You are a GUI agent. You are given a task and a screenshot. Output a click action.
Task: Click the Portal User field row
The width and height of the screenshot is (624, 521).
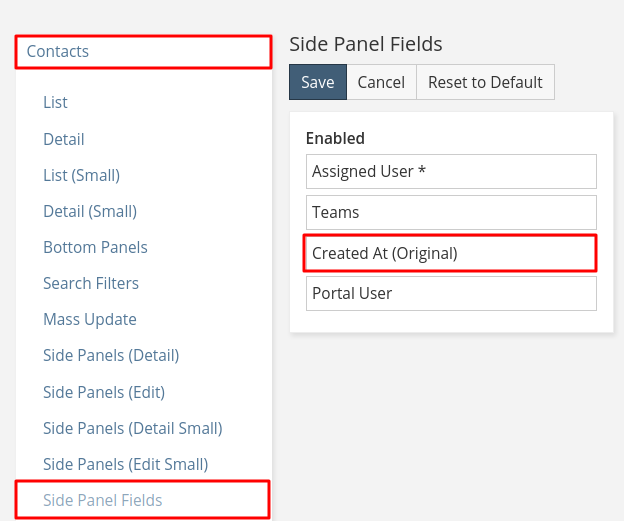click(451, 294)
